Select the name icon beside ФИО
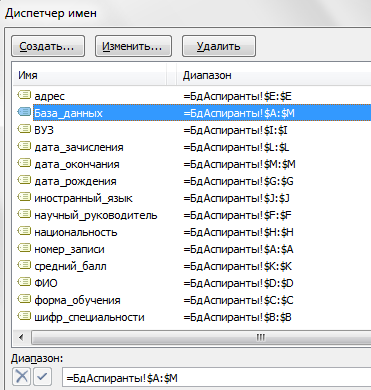The width and height of the screenshot is (371, 390). coord(24,283)
